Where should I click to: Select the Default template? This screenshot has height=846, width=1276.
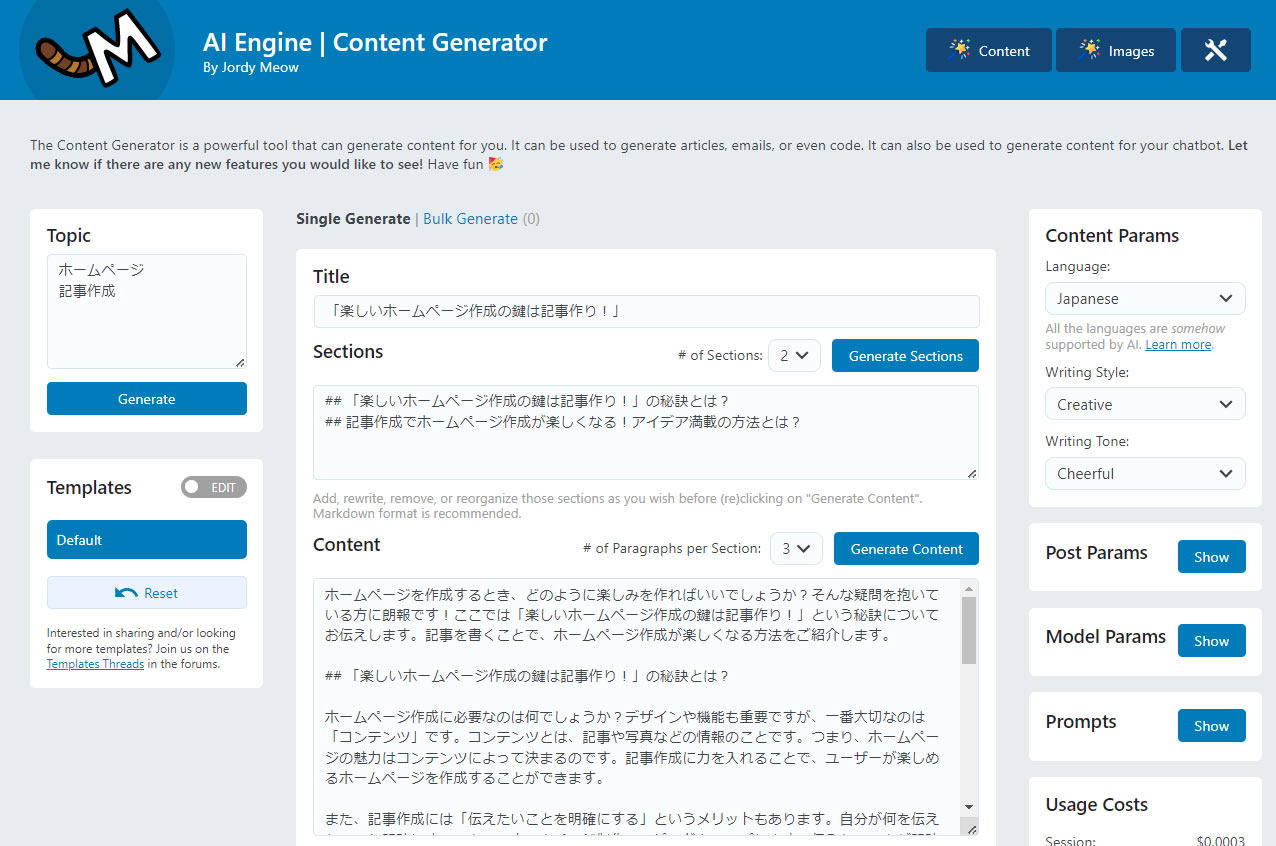click(147, 539)
